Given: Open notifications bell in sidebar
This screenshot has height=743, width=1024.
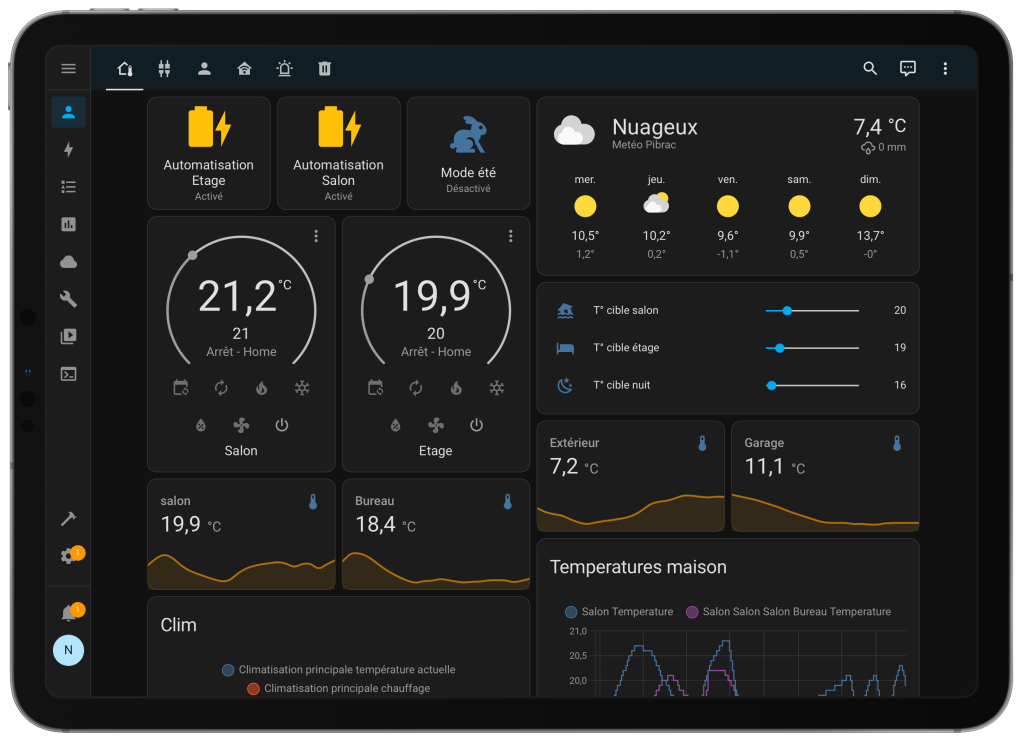Looking at the screenshot, I should click(68, 613).
